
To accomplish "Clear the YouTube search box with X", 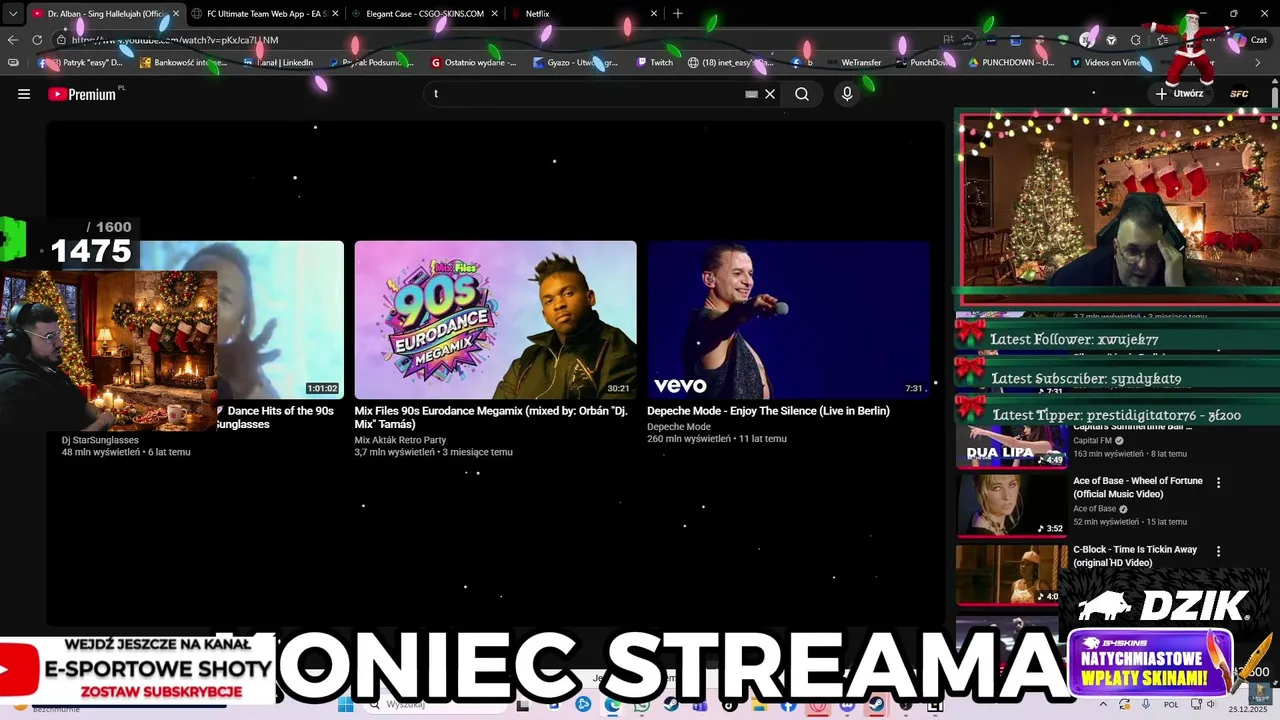I will 770,94.
